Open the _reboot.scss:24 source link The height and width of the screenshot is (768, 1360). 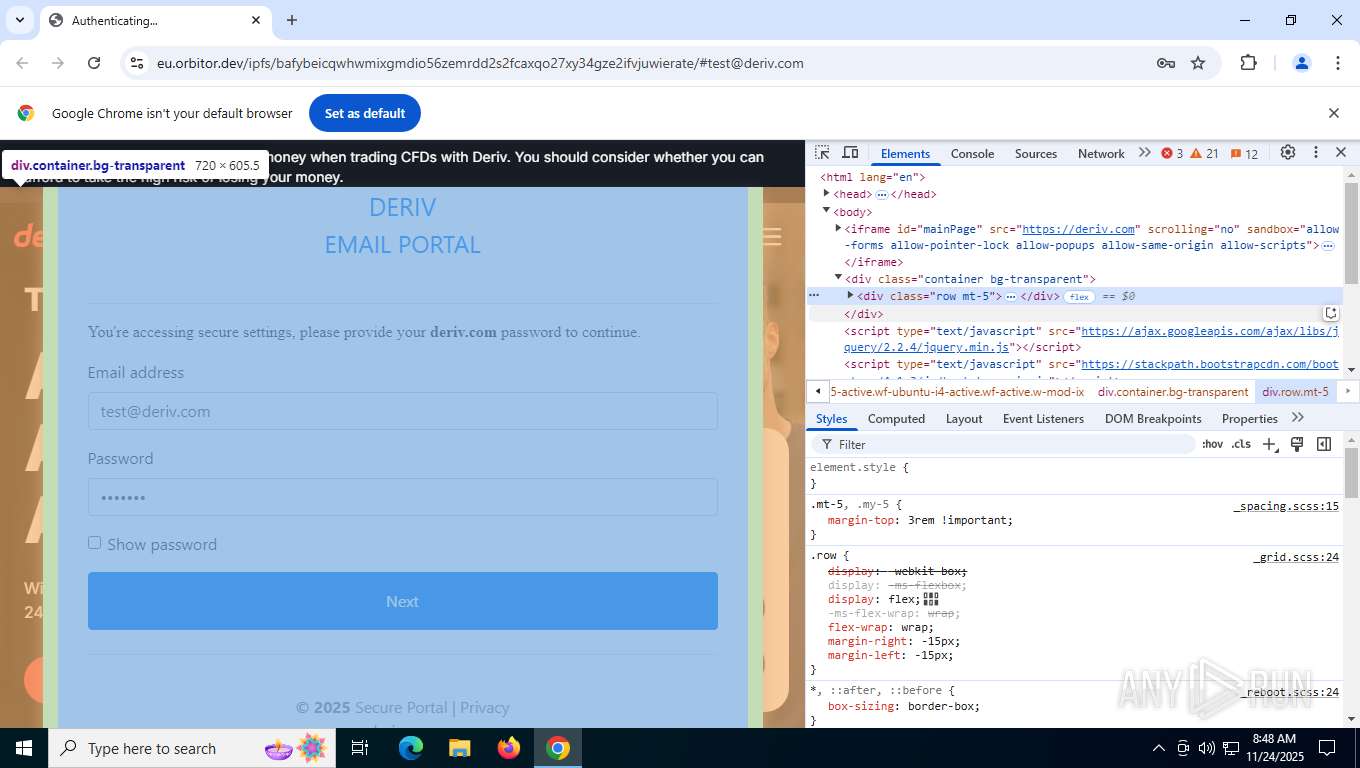click(x=1290, y=692)
